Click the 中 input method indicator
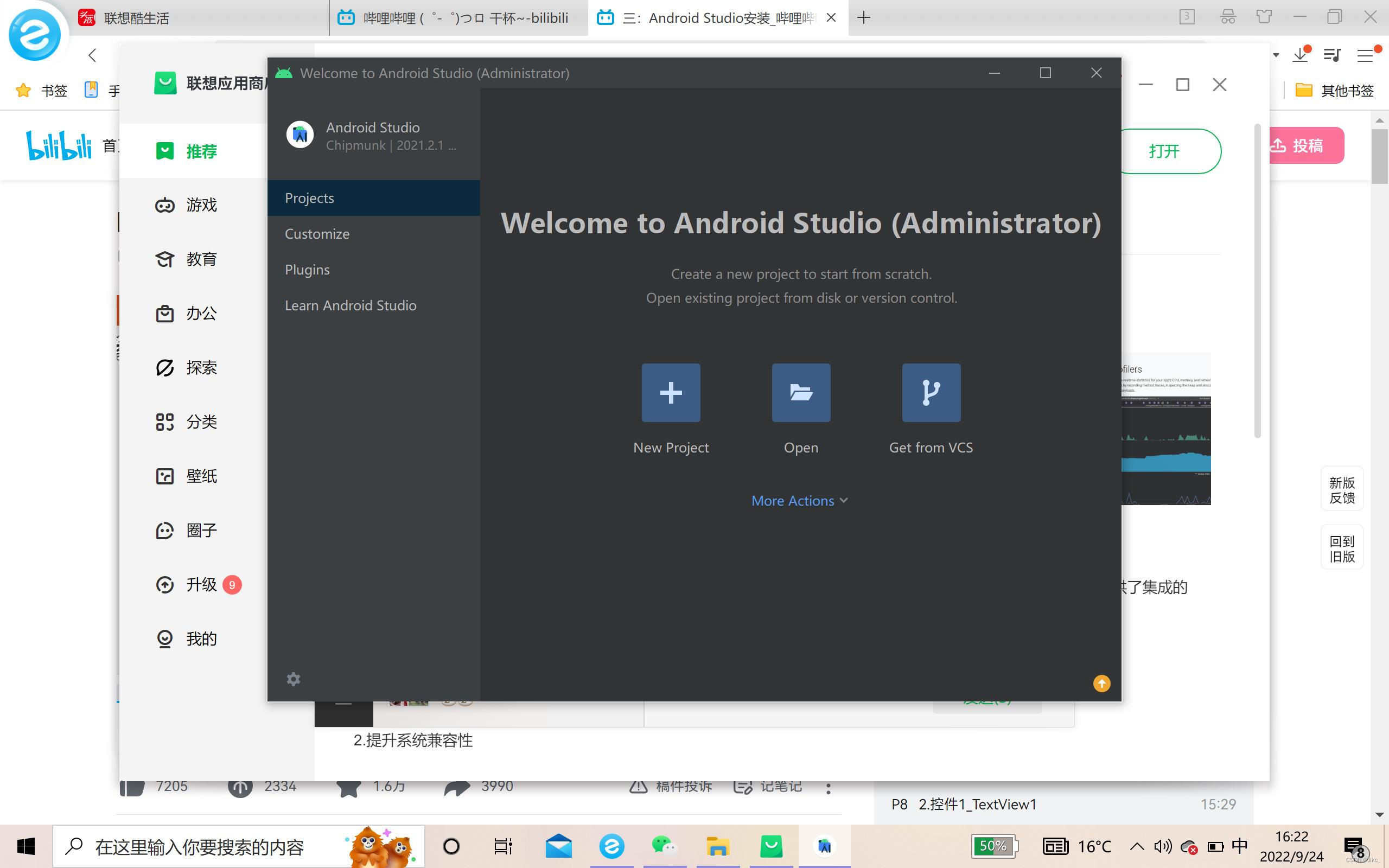The height and width of the screenshot is (868, 1389). [x=1240, y=846]
